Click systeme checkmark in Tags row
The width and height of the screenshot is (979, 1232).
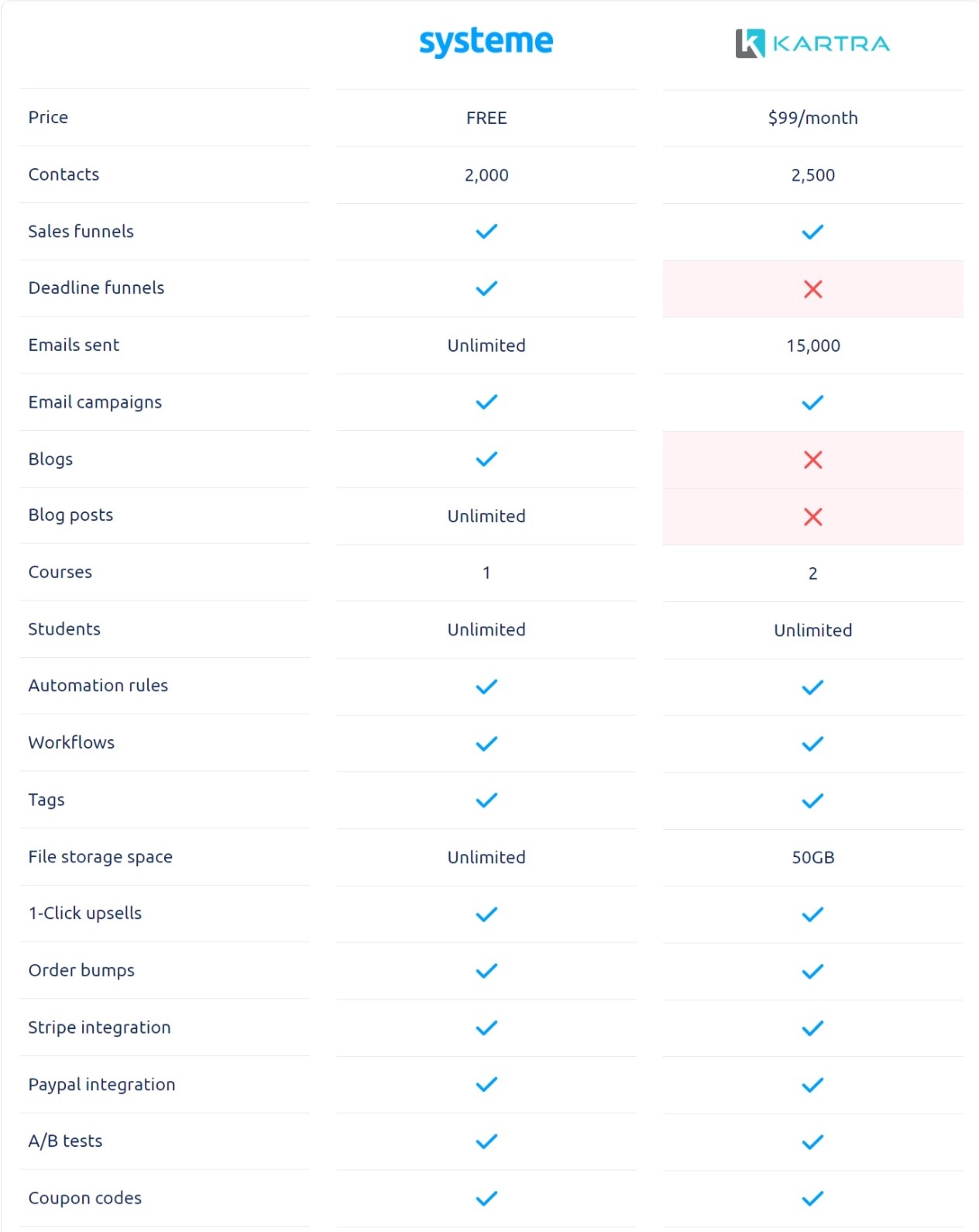click(x=486, y=800)
